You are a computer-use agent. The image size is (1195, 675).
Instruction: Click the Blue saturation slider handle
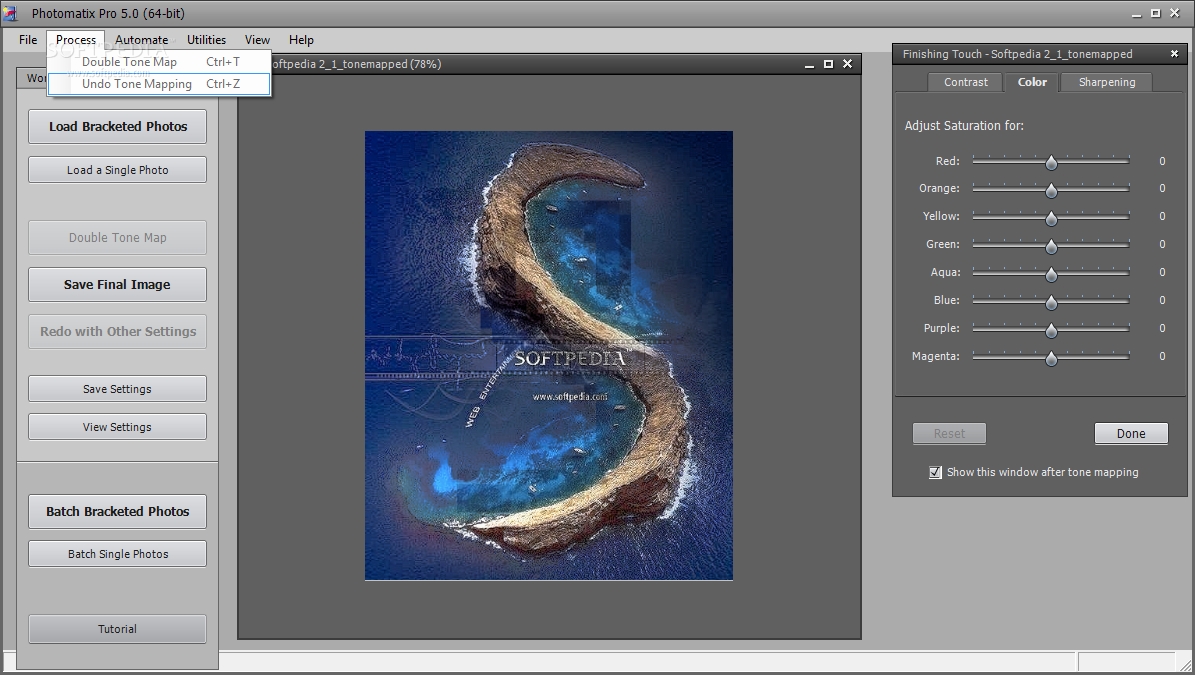click(x=1051, y=301)
